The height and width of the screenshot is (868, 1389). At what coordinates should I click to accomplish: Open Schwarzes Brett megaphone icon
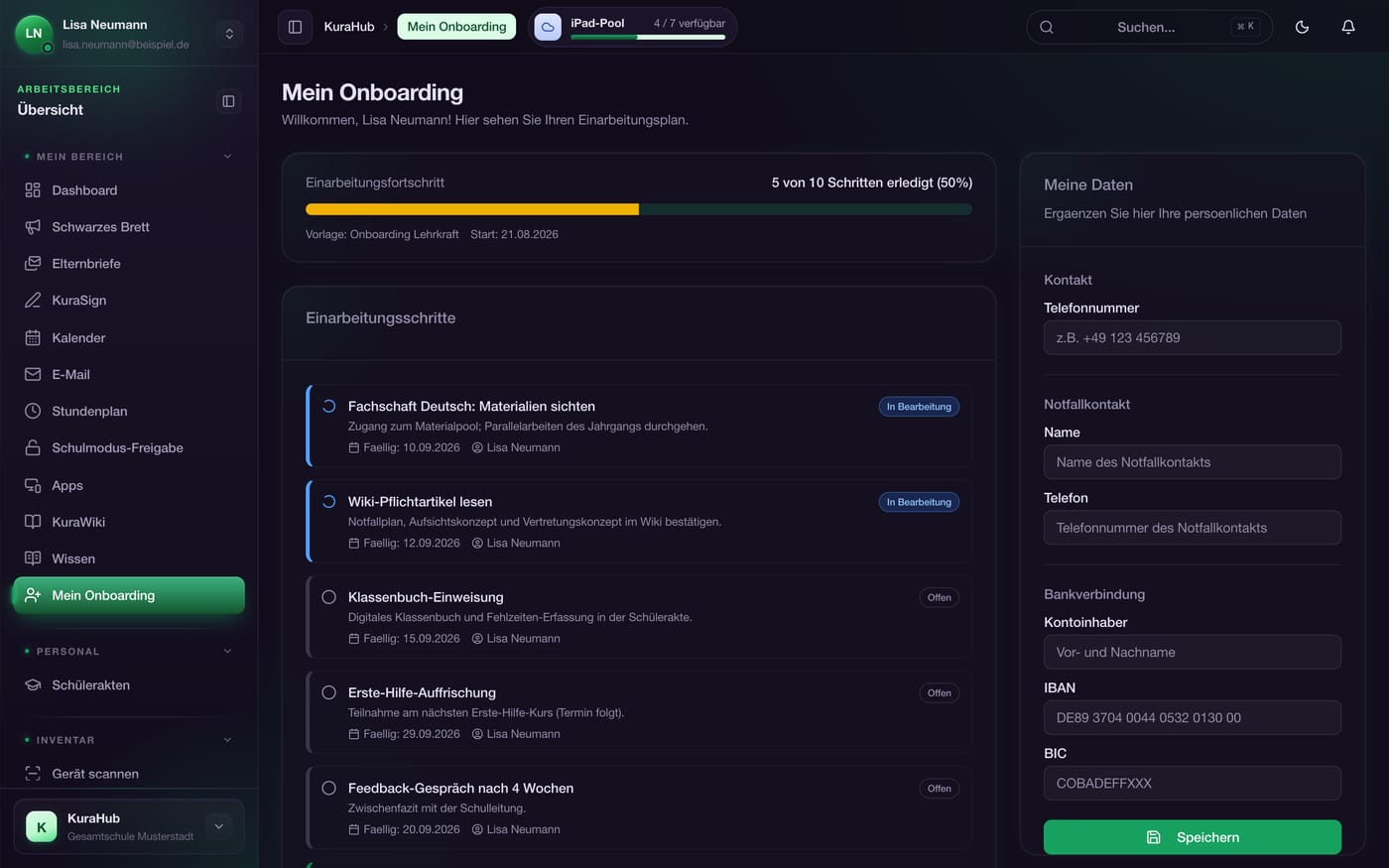(x=33, y=227)
